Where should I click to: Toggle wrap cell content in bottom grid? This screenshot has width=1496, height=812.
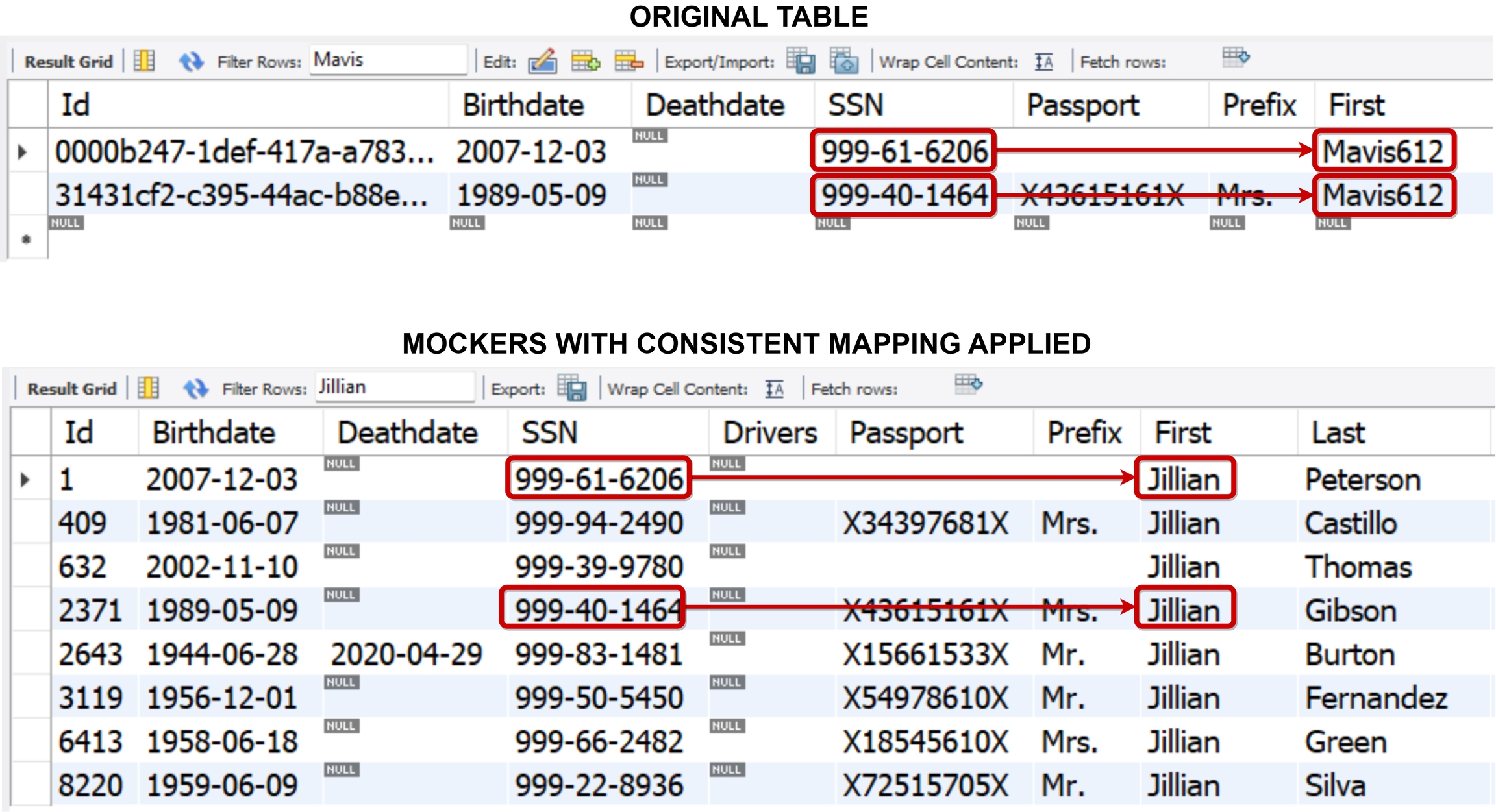coord(774,389)
